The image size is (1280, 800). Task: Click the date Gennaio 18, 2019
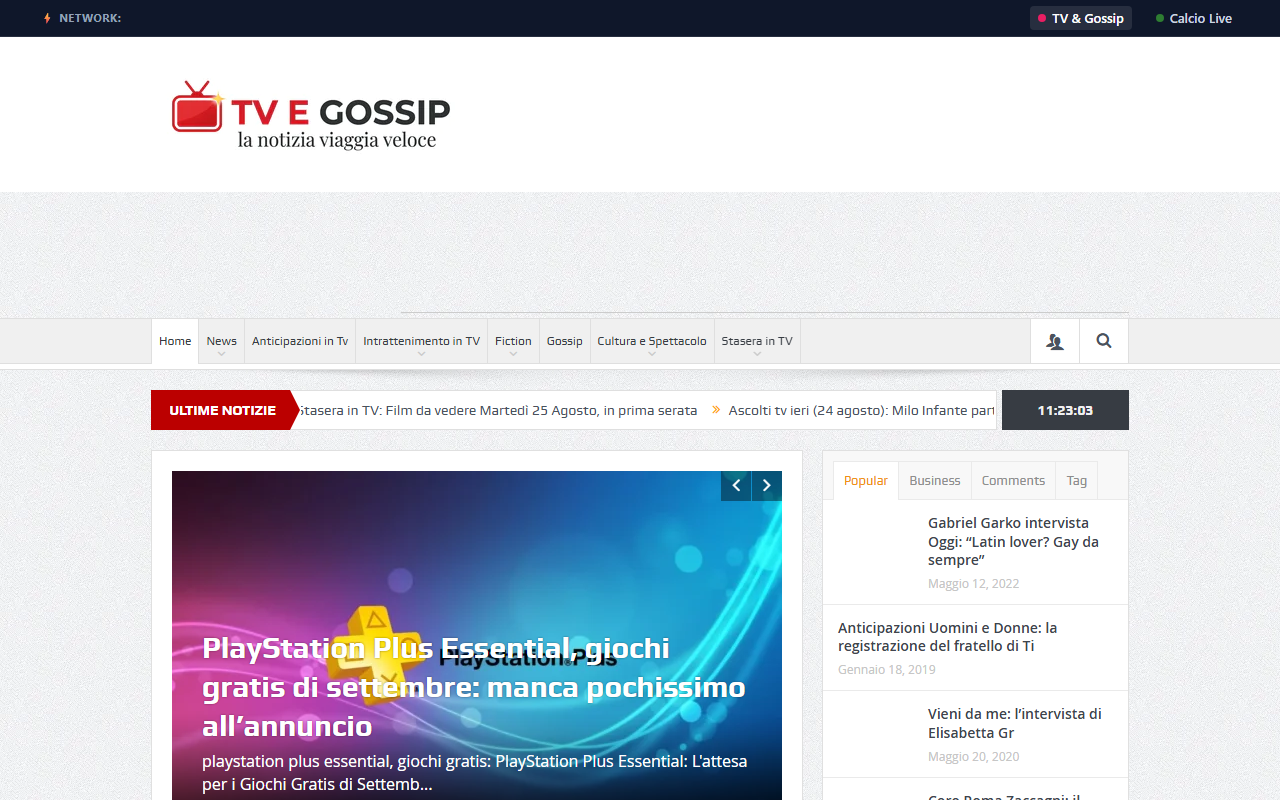click(x=887, y=669)
